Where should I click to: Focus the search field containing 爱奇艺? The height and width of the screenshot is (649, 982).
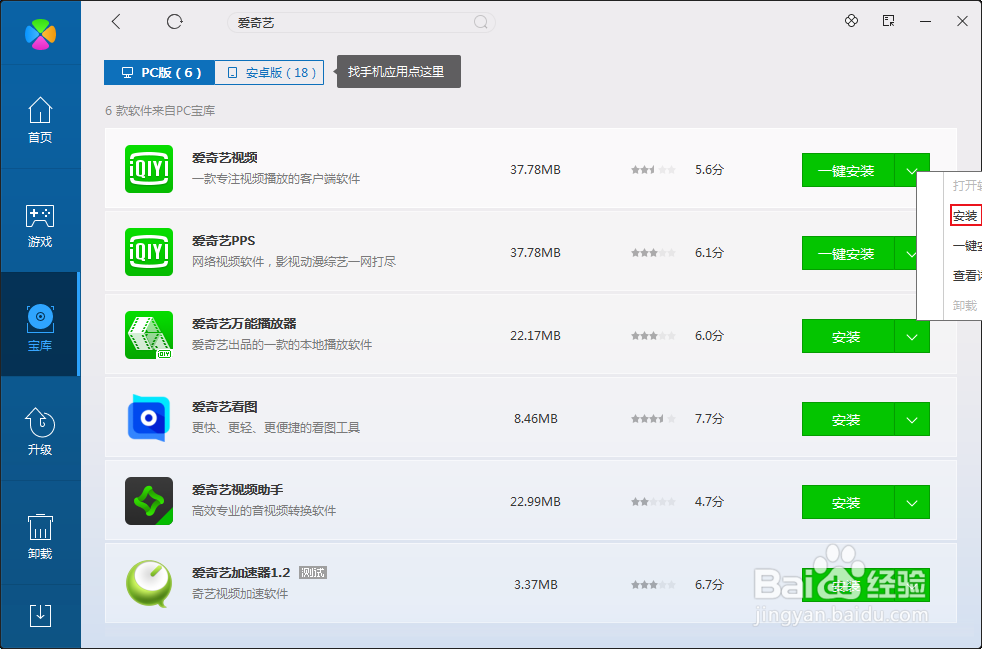point(361,23)
